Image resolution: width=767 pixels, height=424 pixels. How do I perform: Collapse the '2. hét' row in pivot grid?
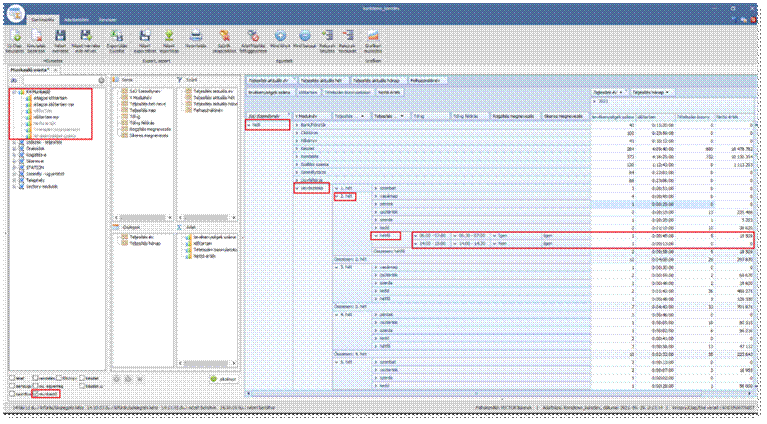click(336, 197)
